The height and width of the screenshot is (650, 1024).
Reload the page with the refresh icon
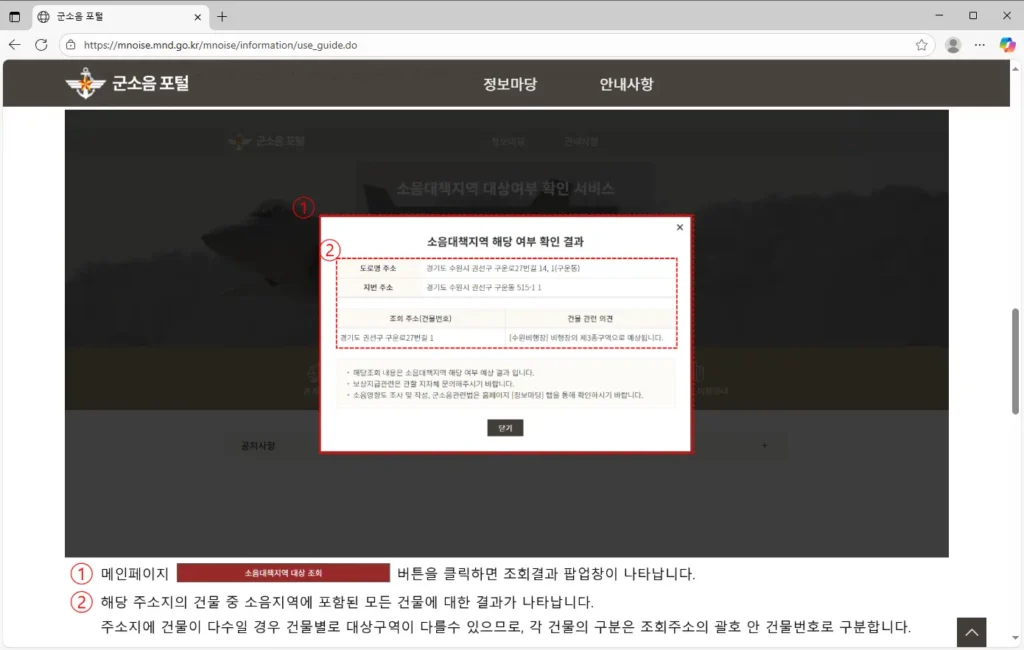[41, 45]
